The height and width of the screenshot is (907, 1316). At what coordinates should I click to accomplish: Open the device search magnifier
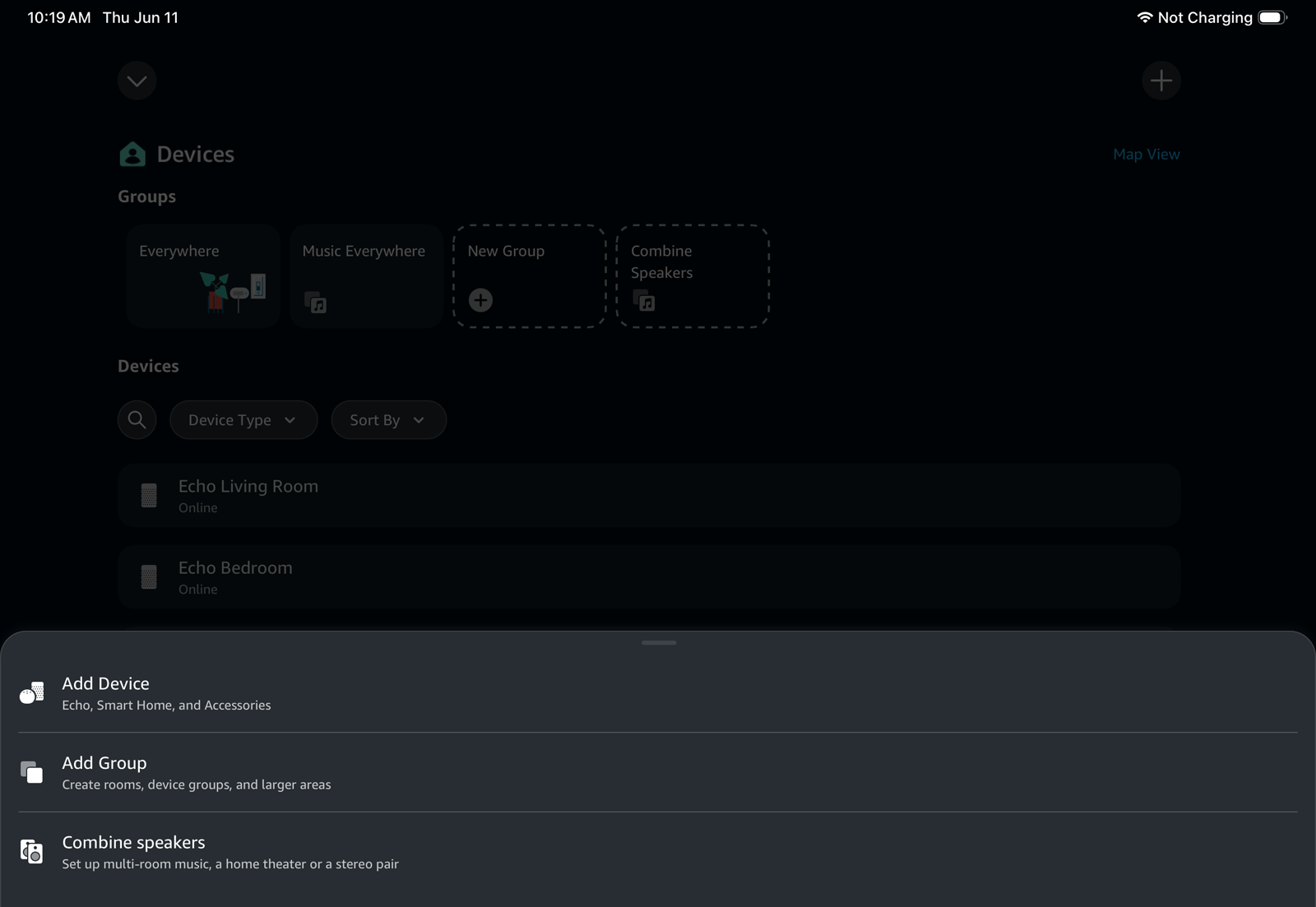(137, 420)
